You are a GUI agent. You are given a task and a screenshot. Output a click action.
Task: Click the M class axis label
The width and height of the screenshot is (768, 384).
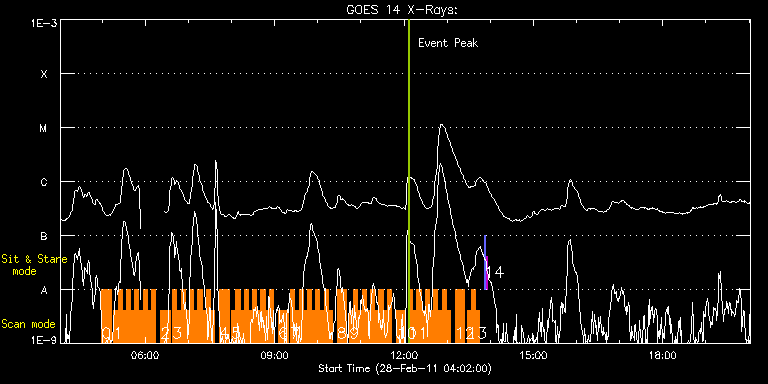[44, 128]
